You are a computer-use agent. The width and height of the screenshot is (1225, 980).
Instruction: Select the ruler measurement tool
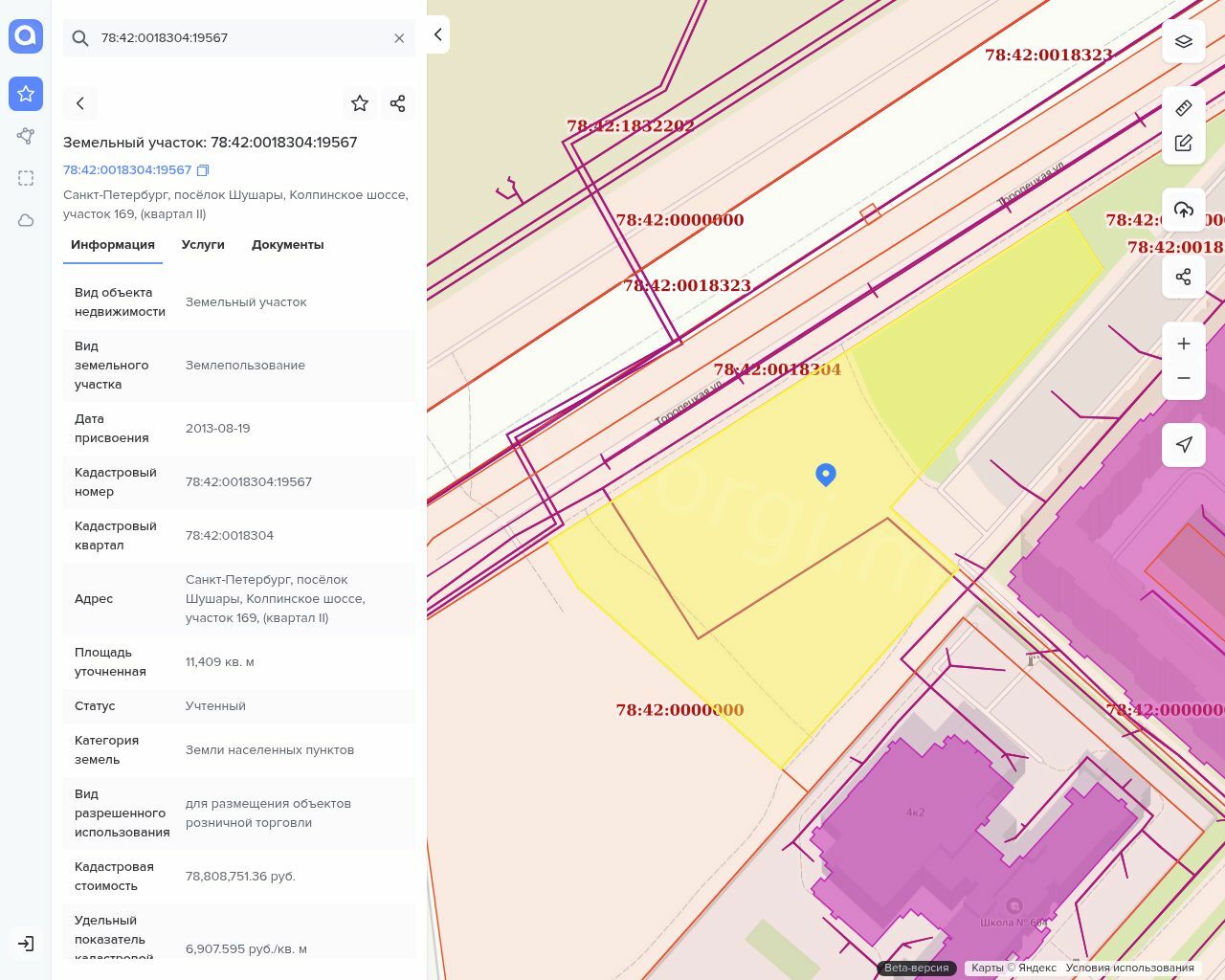point(1184,107)
